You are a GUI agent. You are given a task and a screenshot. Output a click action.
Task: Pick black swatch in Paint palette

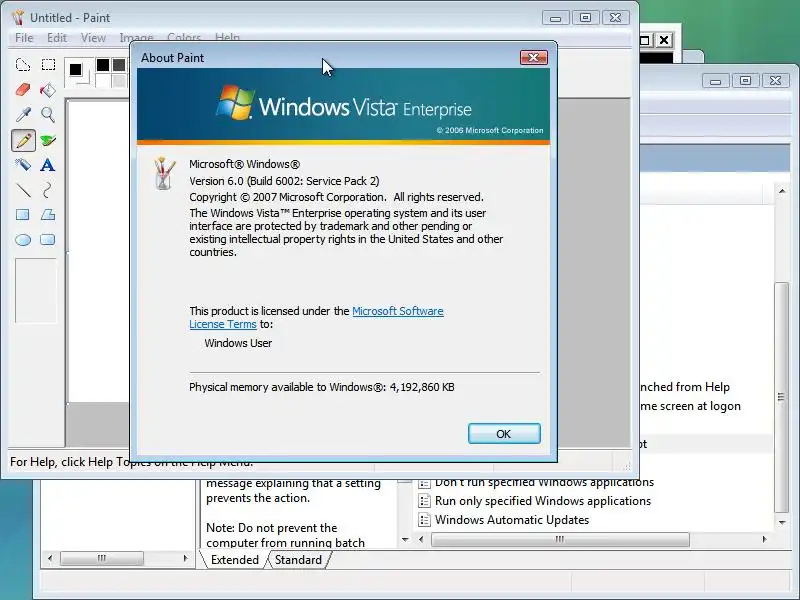(x=103, y=65)
